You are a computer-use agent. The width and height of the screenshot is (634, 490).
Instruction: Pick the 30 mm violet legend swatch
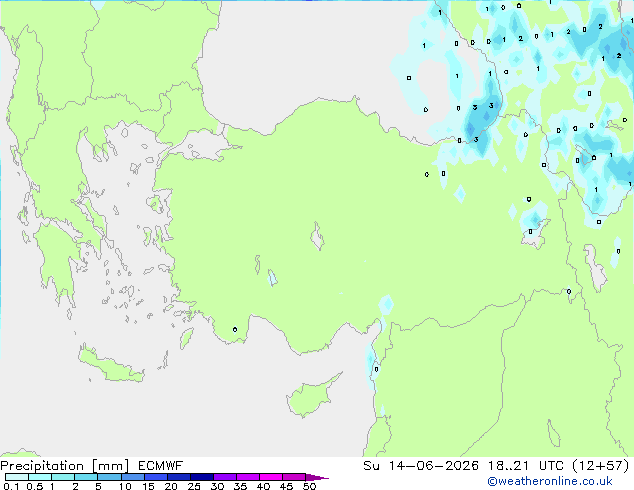(x=225, y=477)
